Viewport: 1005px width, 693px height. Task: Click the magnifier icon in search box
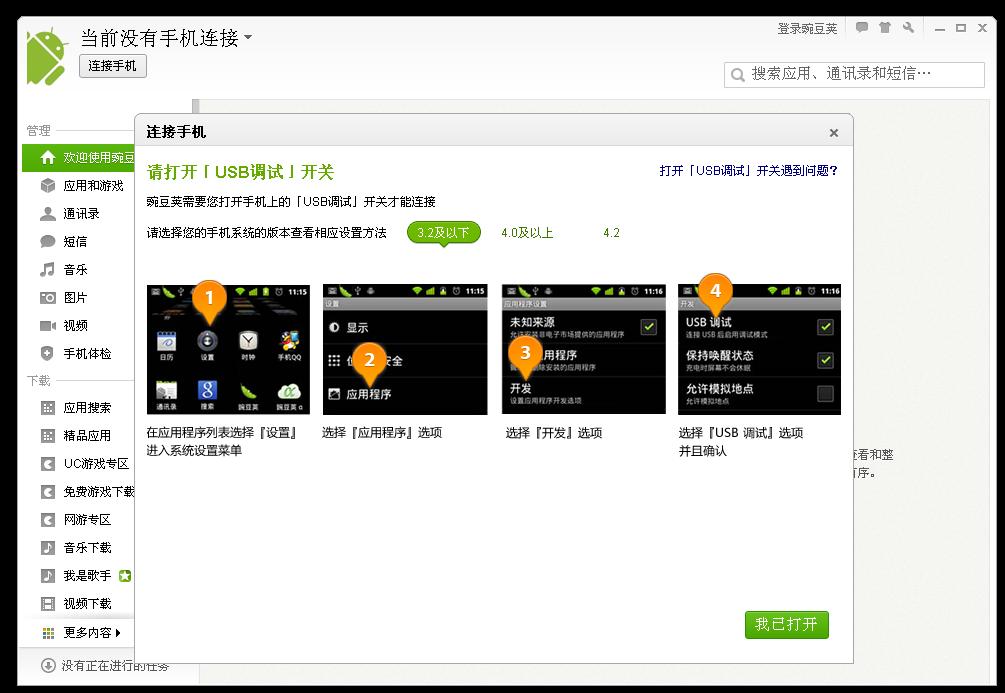point(738,75)
